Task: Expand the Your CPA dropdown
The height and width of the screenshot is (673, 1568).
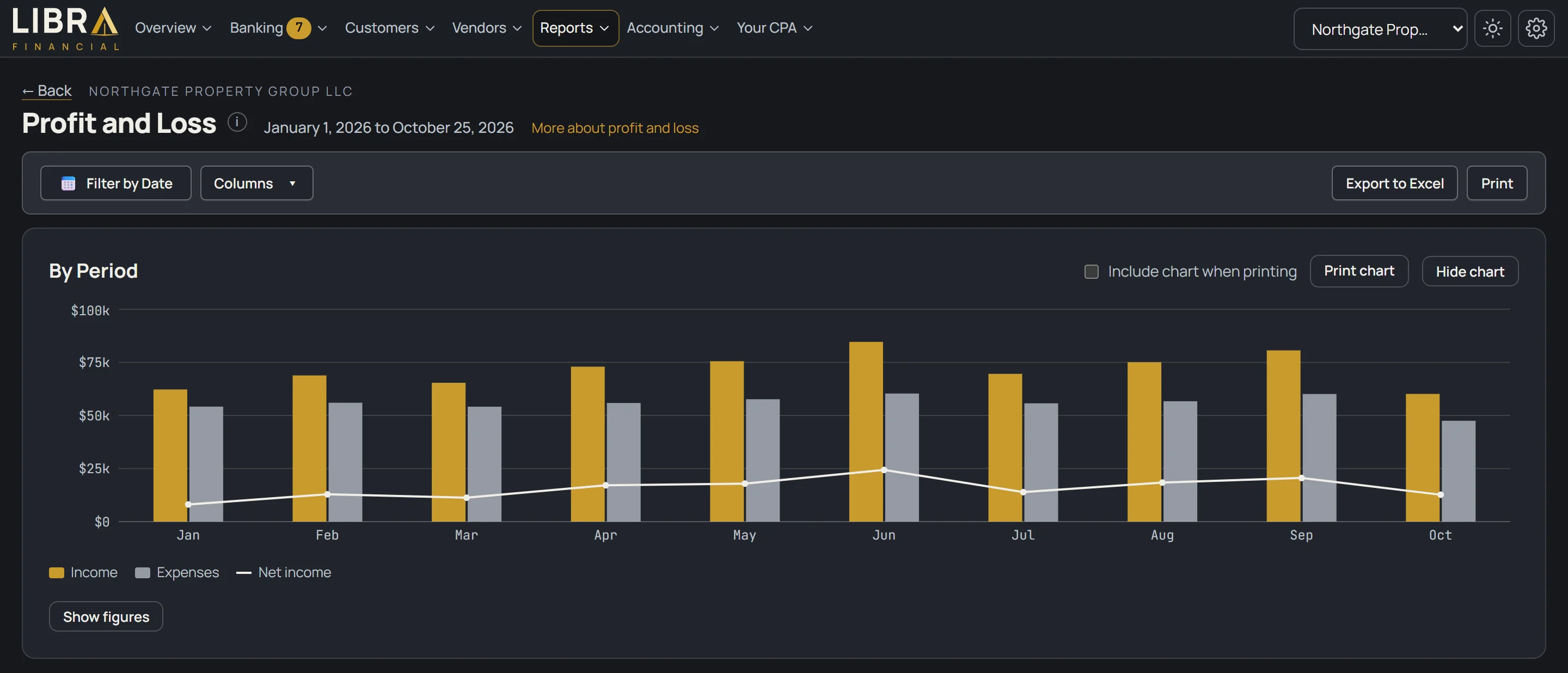Action: [774, 28]
